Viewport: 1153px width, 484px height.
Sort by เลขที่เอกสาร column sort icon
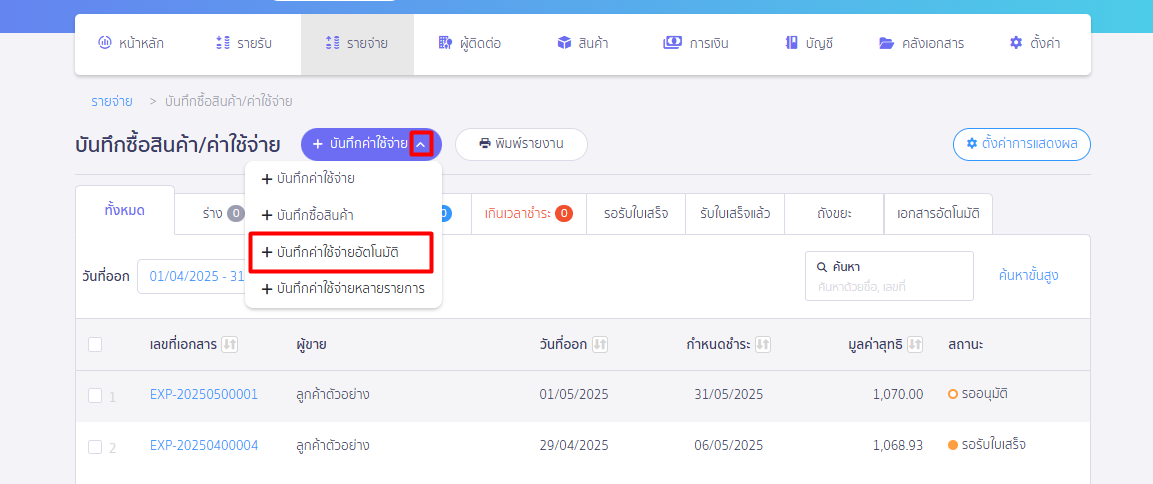(229, 344)
